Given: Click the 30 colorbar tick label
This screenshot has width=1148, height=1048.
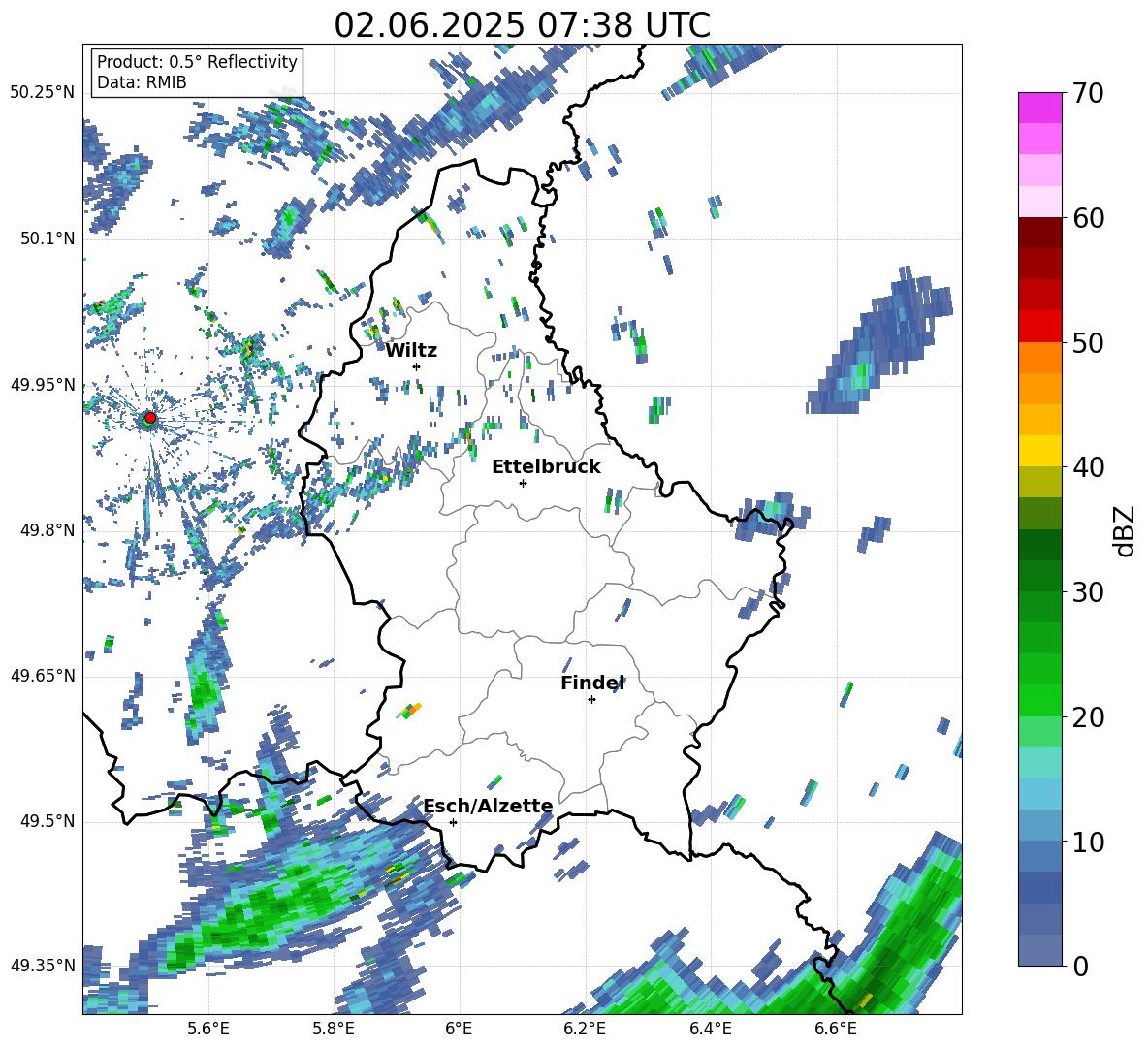Looking at the screenshot, I should tap(1088, 592).
